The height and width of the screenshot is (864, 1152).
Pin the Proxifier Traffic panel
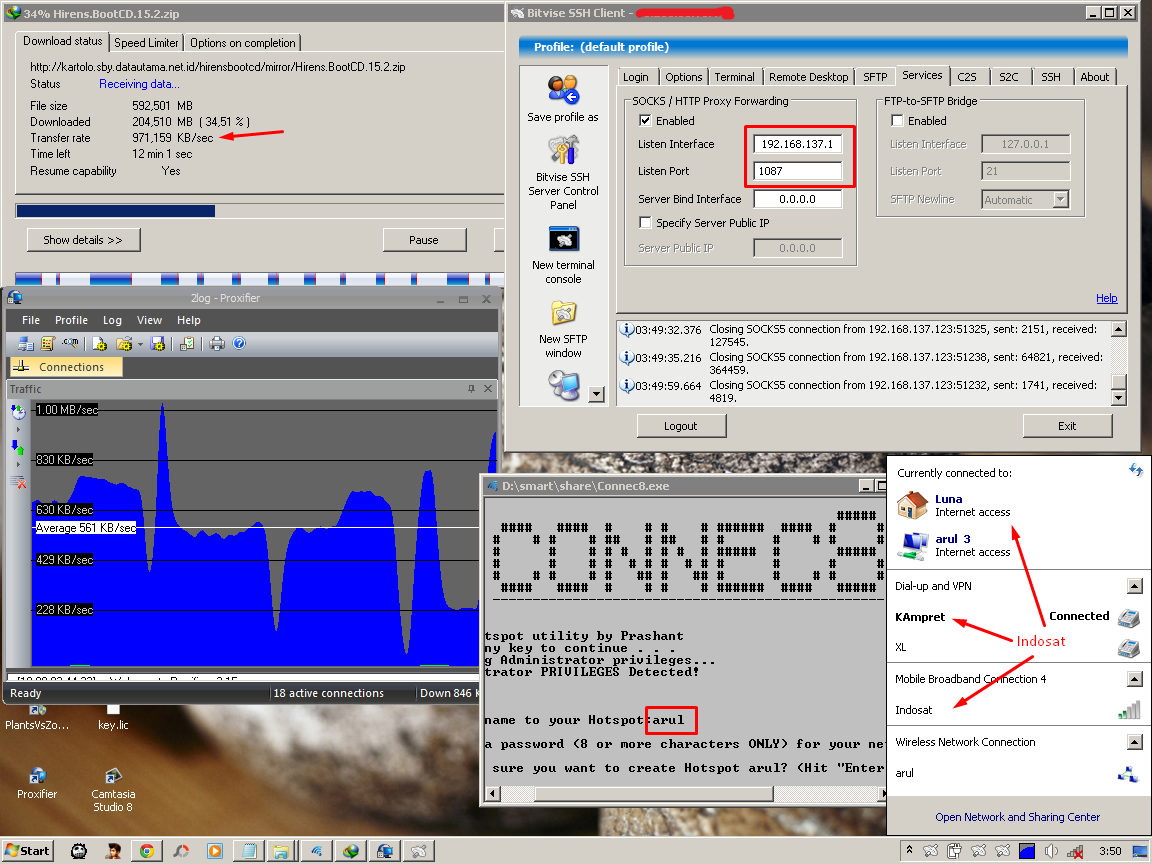[x=471, y=389]
